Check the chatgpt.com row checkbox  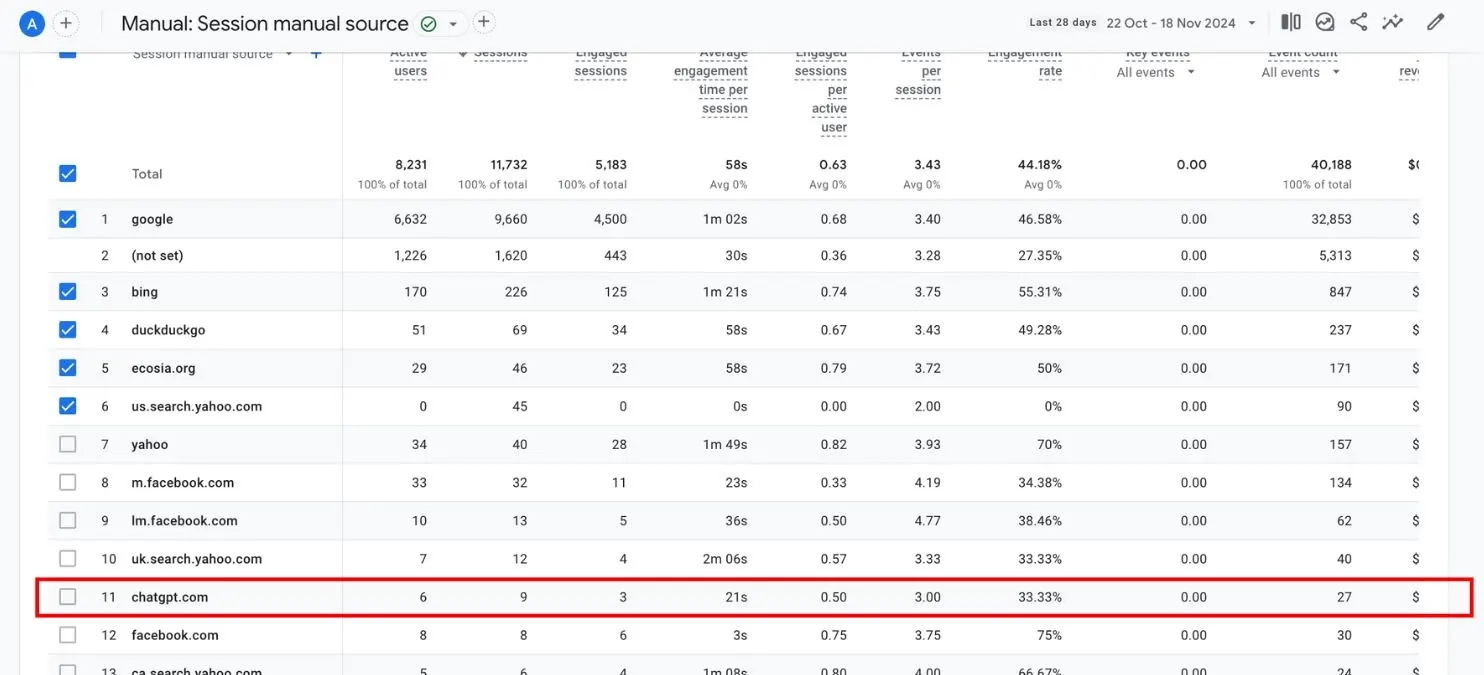point(67,597)
